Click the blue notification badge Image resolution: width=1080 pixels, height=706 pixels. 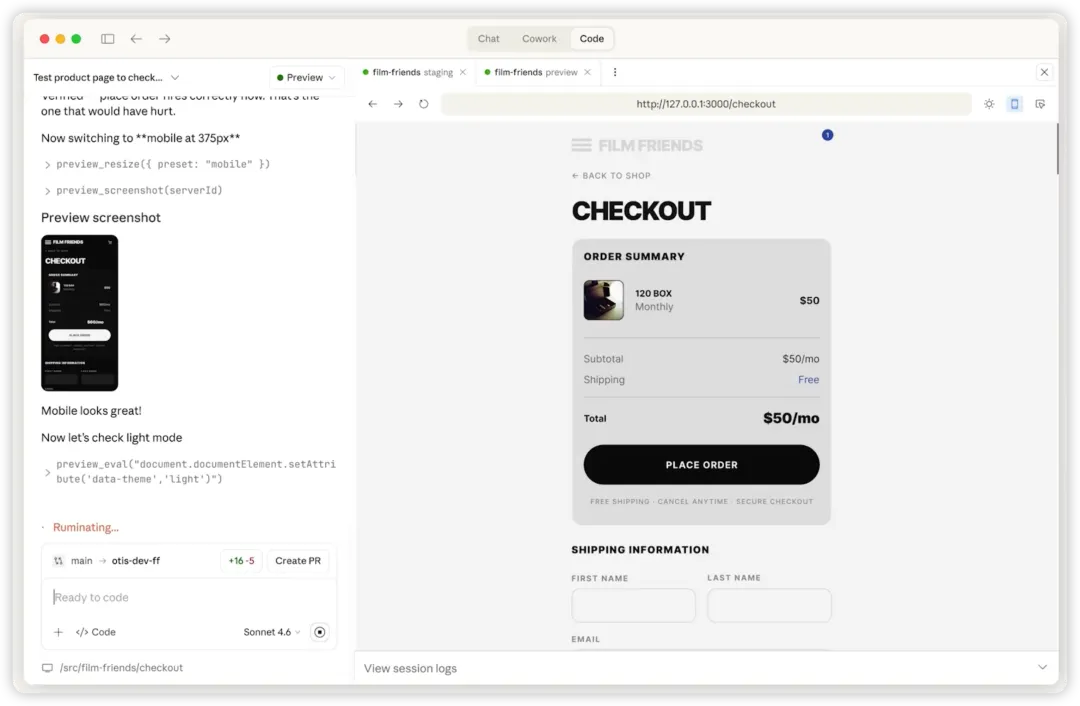[x=827, y=135]
